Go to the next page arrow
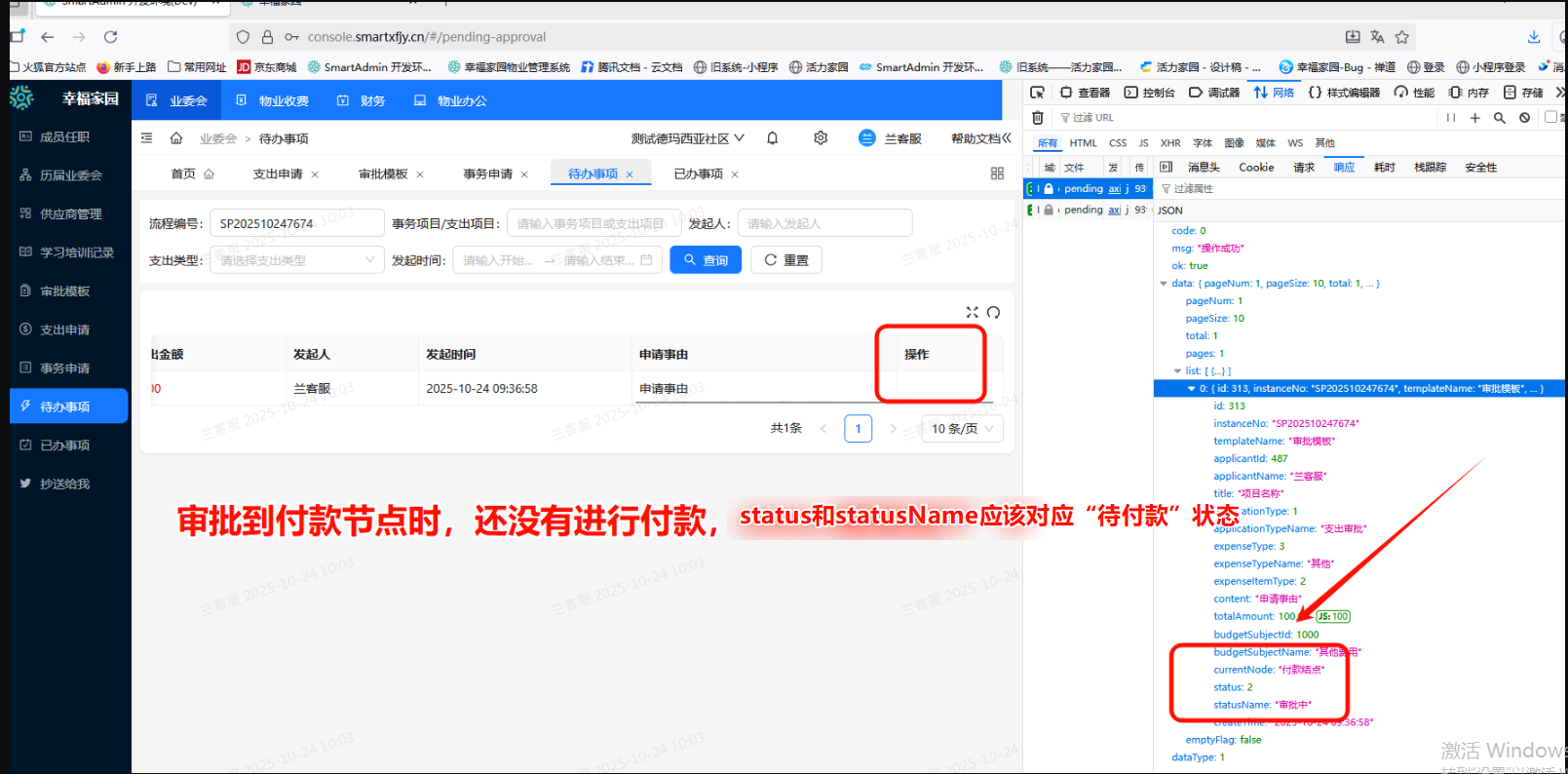This screenshot has width=1568, height=774. point(893,428)
